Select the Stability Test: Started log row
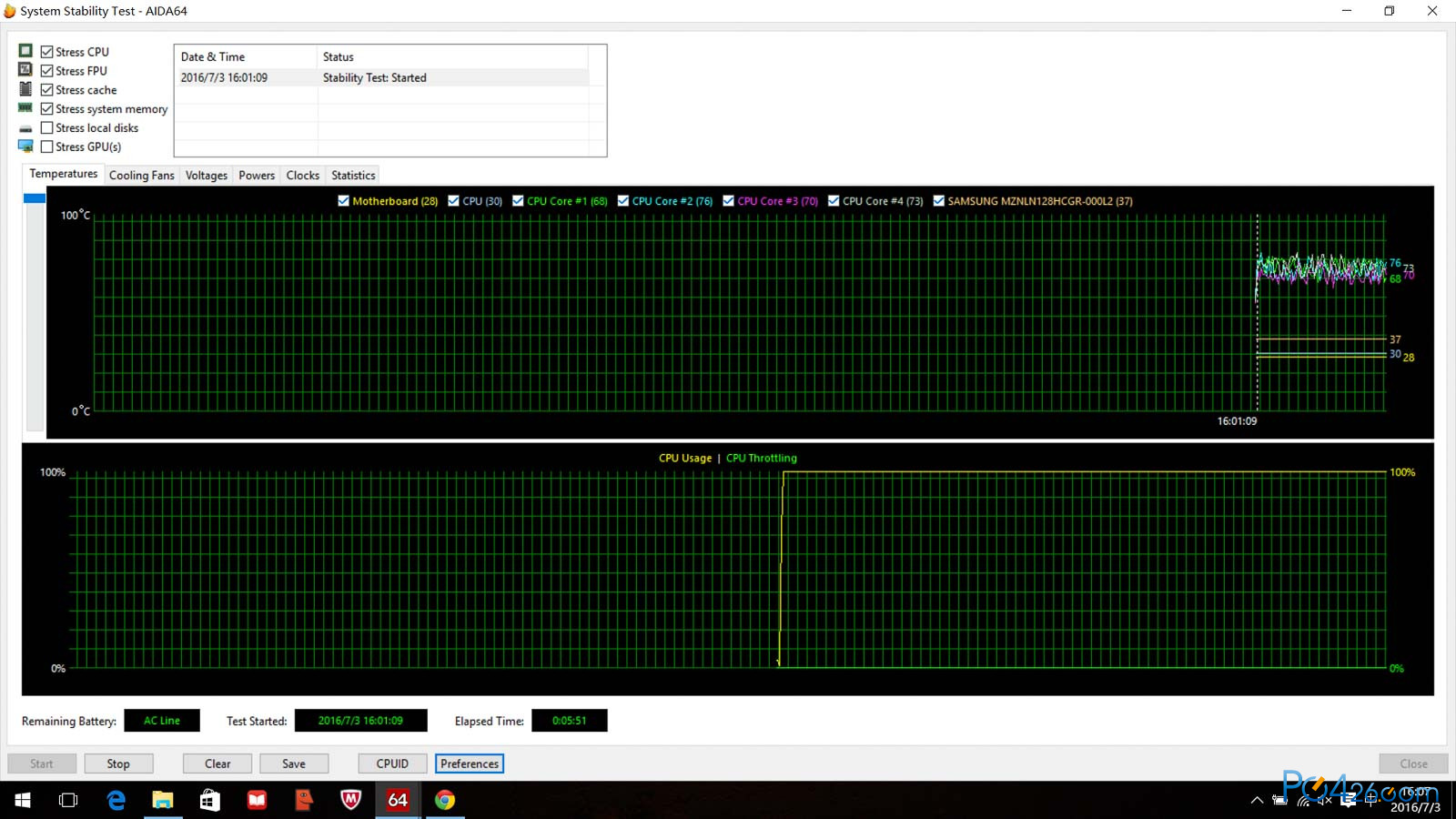The image size is (1456, 819). click(382, 77)
